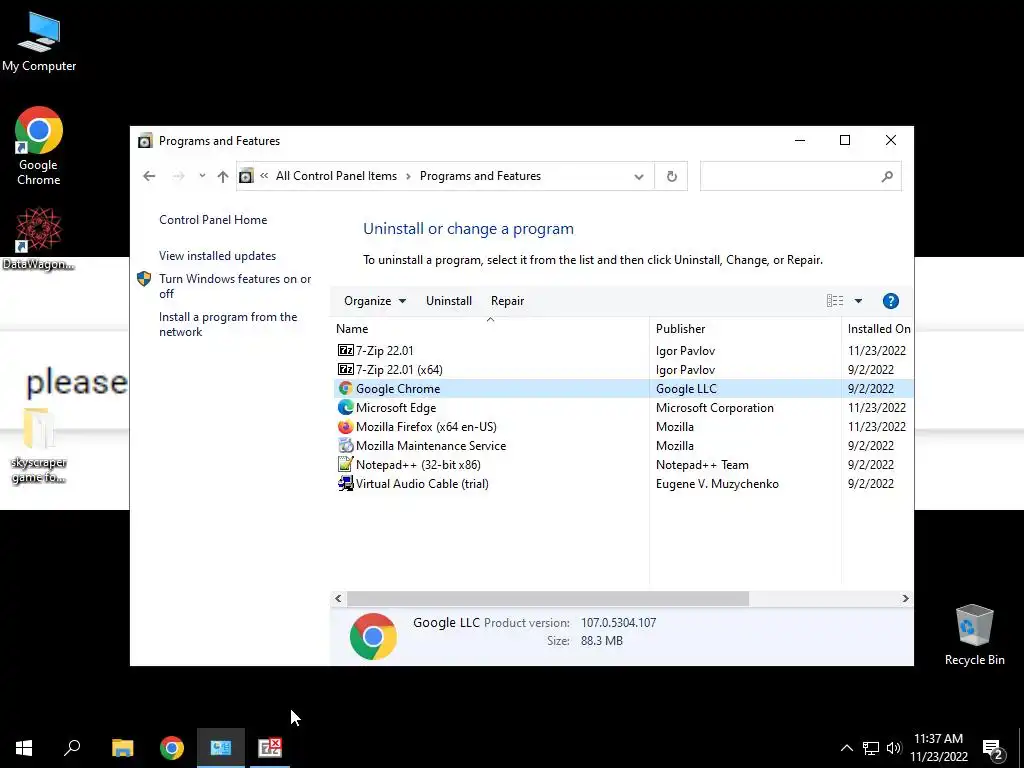
Task: Expand the Organize dropdown menu
Action: pos(375,301)
